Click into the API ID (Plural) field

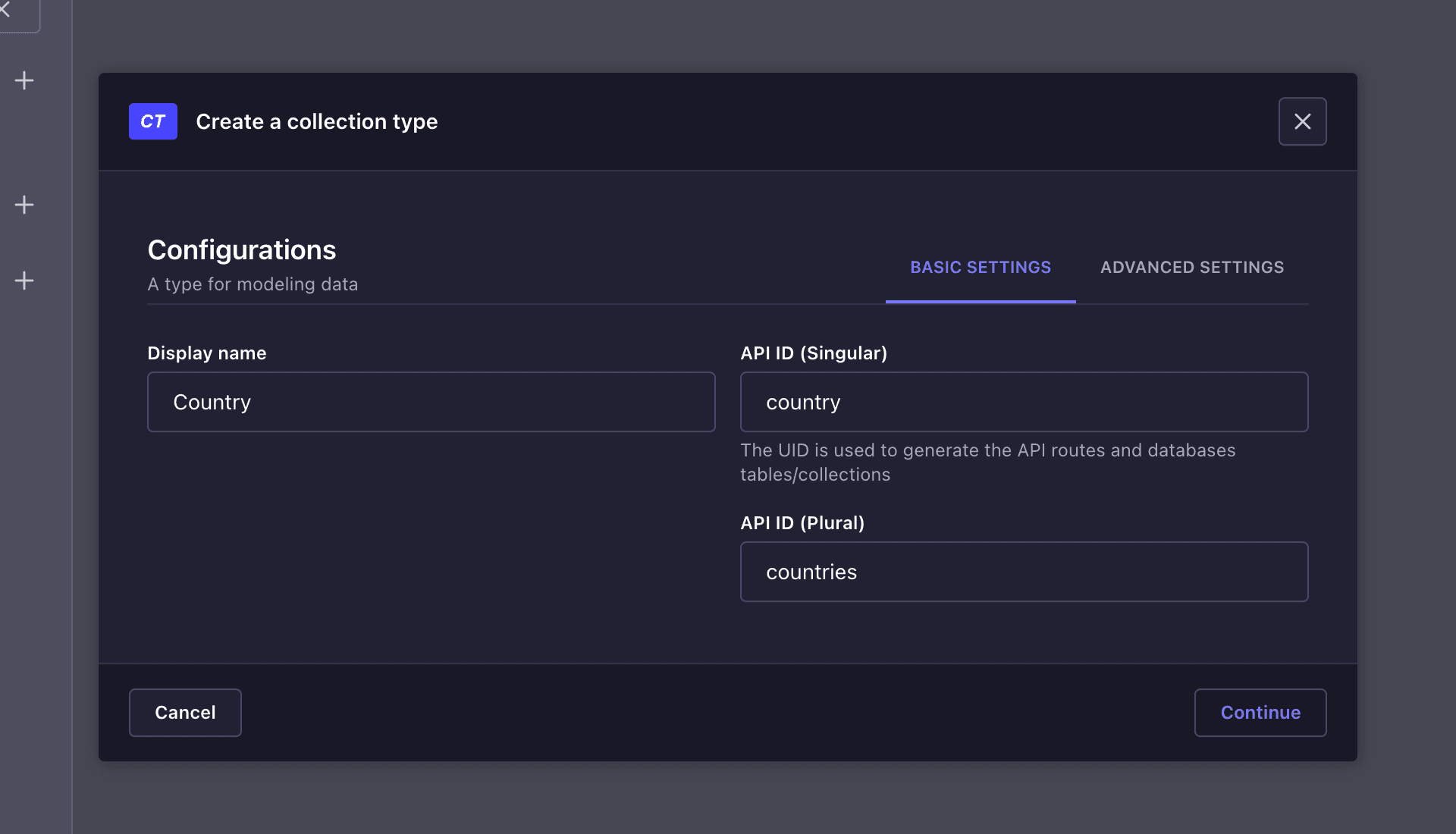pyautogui.click(x=1024, y=572)
